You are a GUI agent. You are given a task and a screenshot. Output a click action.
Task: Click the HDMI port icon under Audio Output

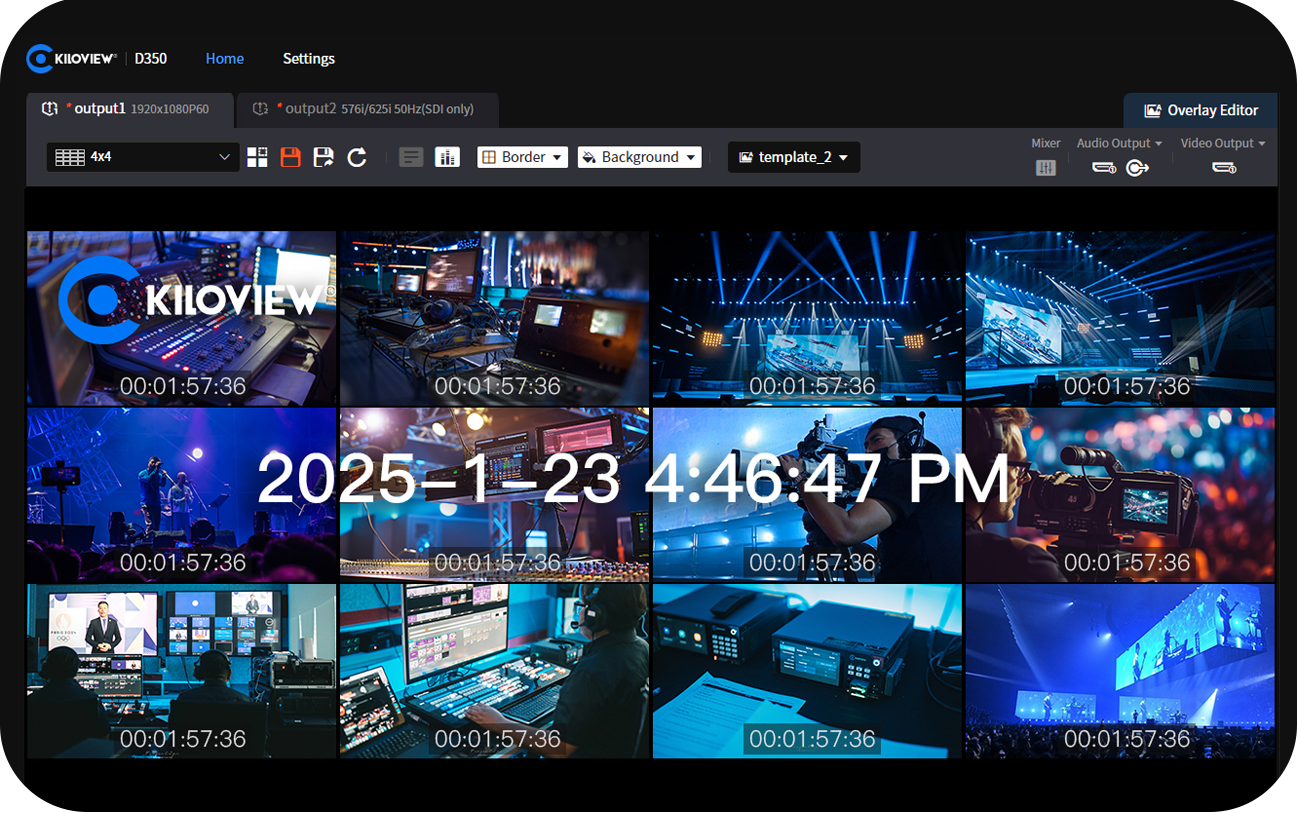click(1104, 168)
